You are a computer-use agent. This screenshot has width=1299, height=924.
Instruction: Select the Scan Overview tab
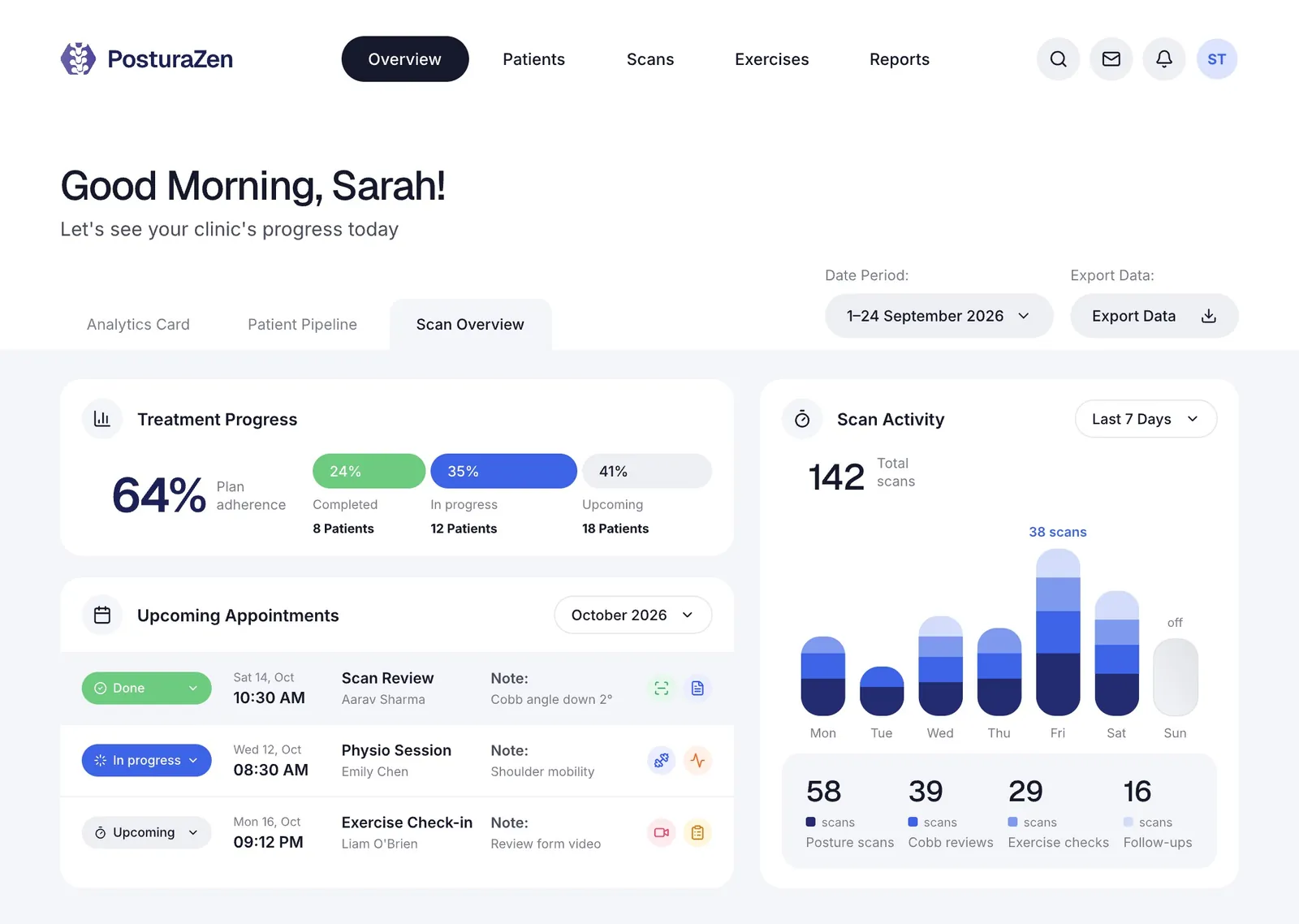tap(470, 324)
